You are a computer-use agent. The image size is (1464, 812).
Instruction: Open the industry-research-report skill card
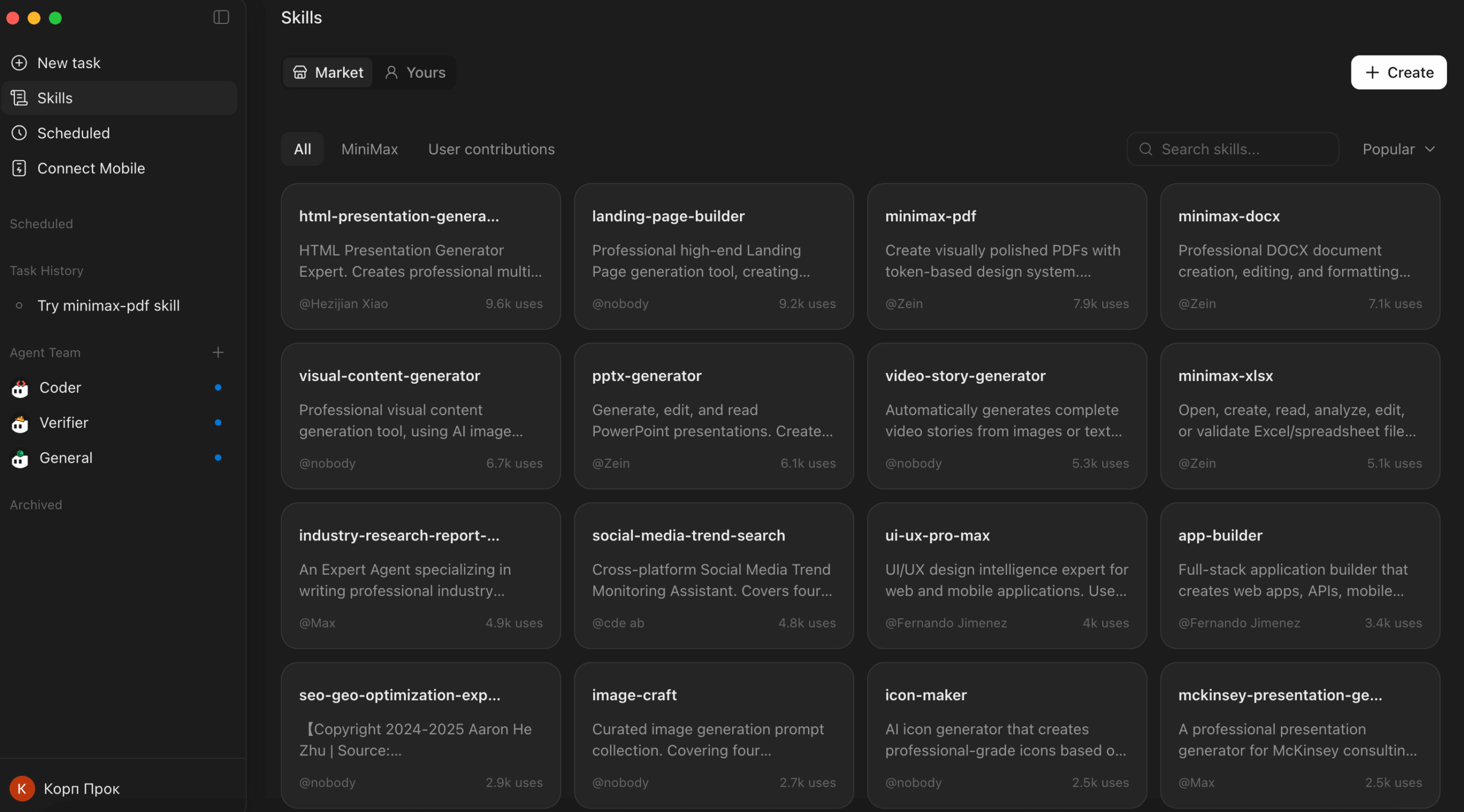tap(421, 575)
